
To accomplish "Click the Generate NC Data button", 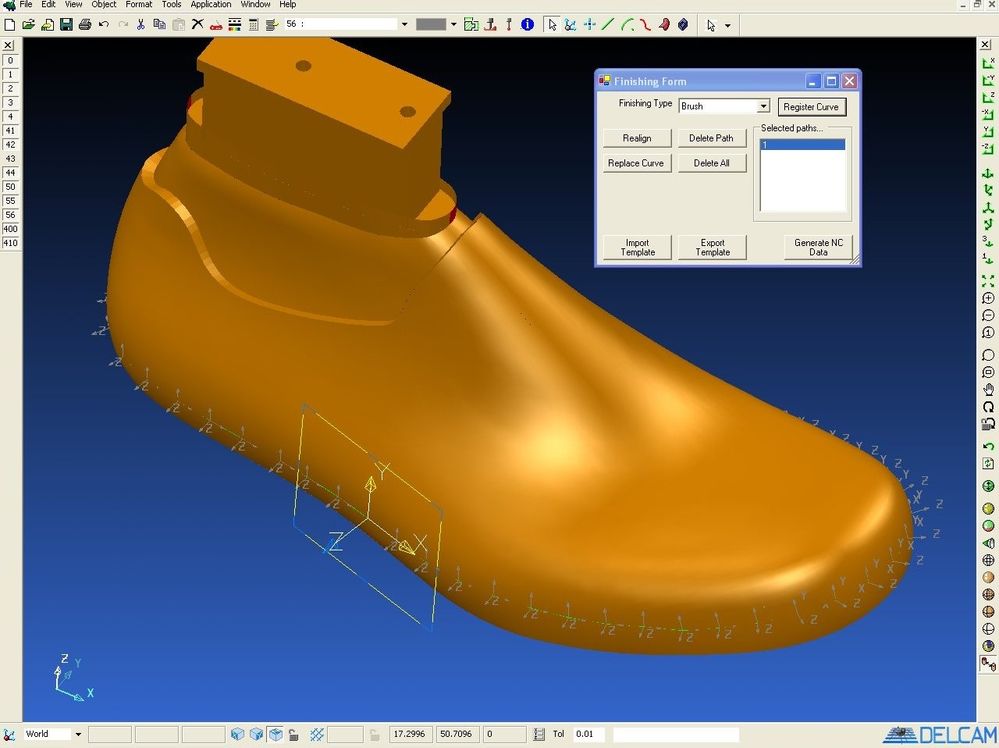I will point(818,247).
